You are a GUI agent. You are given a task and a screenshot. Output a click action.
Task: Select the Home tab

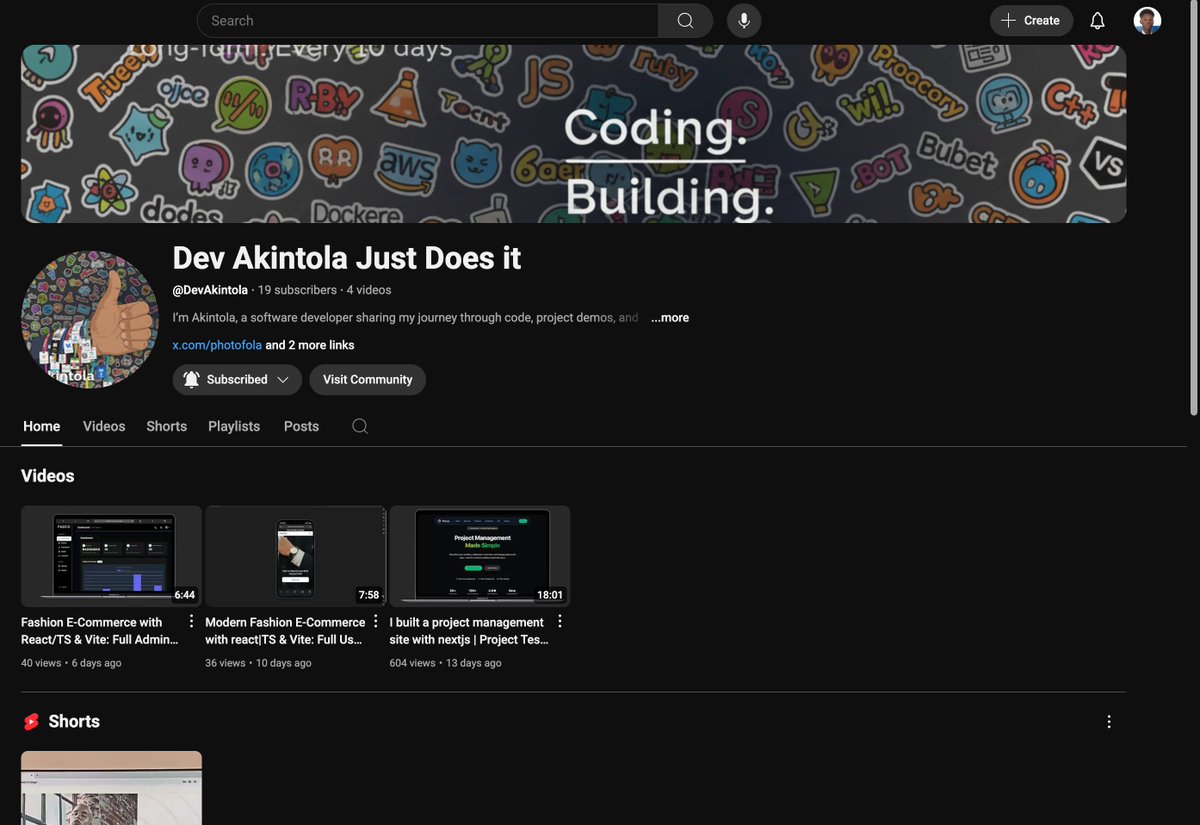coord(42,426)
